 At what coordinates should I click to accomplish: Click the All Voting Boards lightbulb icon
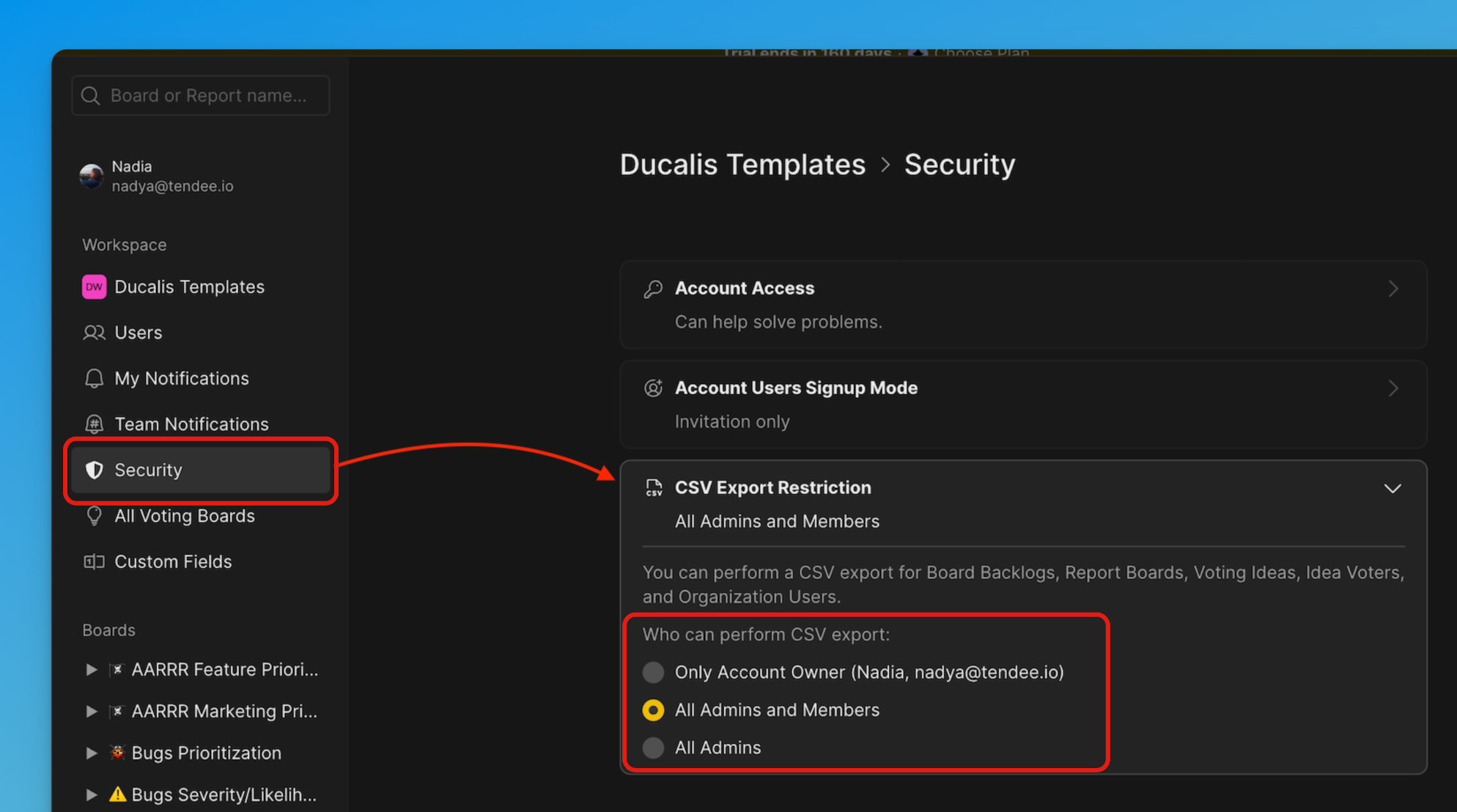[94, 516]
